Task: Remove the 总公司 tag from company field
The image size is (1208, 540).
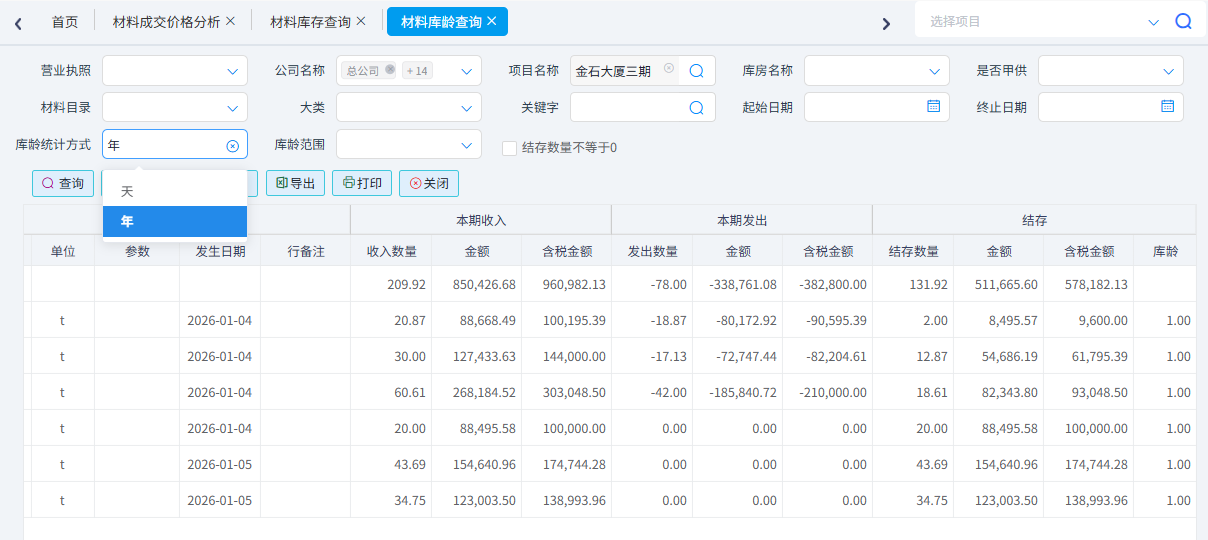Action: 390,70
